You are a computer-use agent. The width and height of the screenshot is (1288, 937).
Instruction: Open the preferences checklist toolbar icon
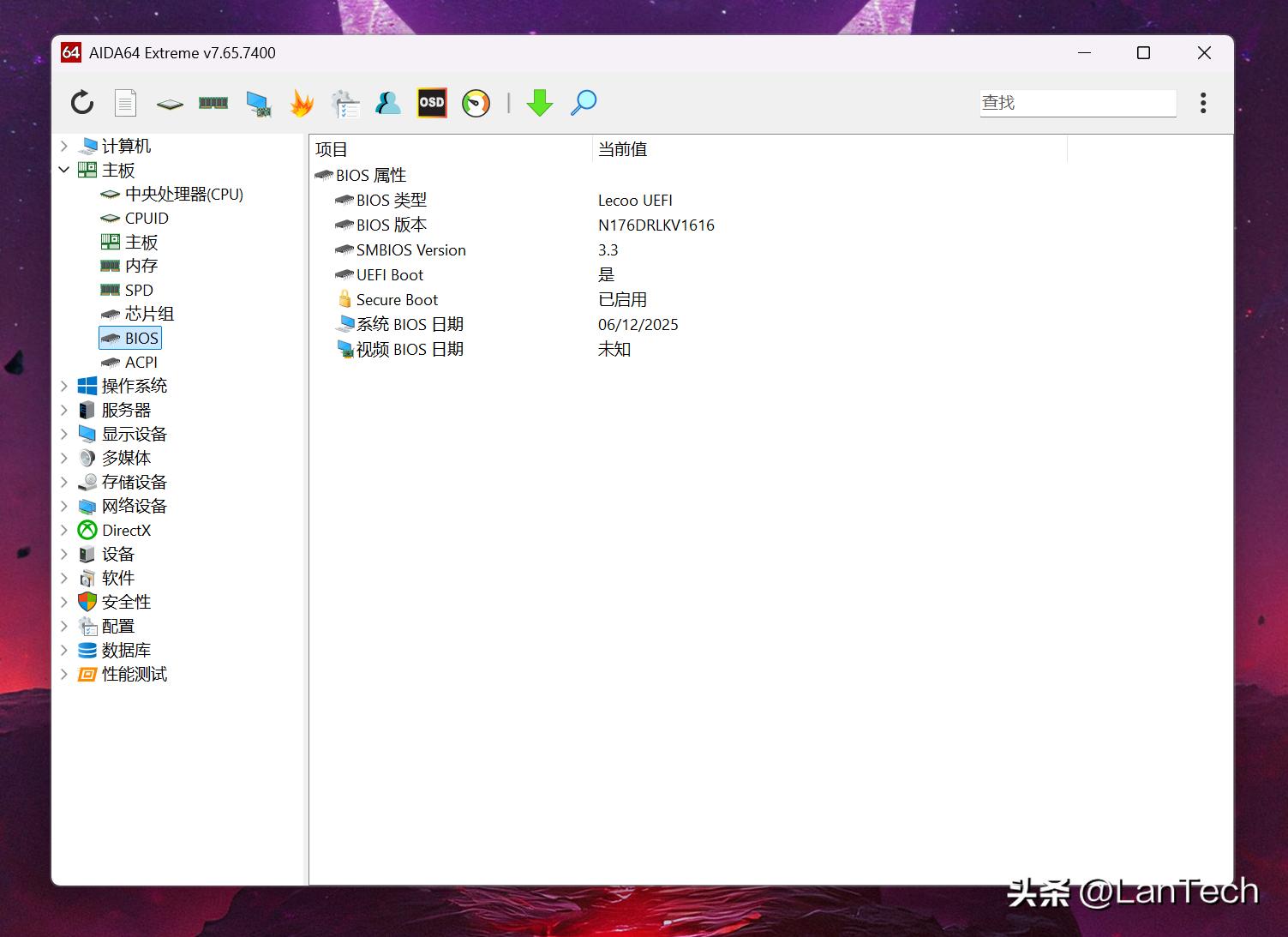pyautogui.click(x=345, y=104)
